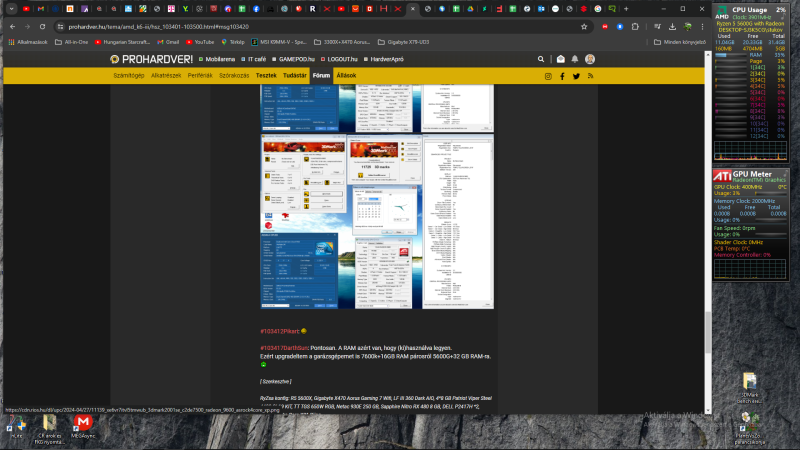Open the Perifériák menu
Image resolution: width=800 pixels, height=450 pixels.
coord(200,76)
